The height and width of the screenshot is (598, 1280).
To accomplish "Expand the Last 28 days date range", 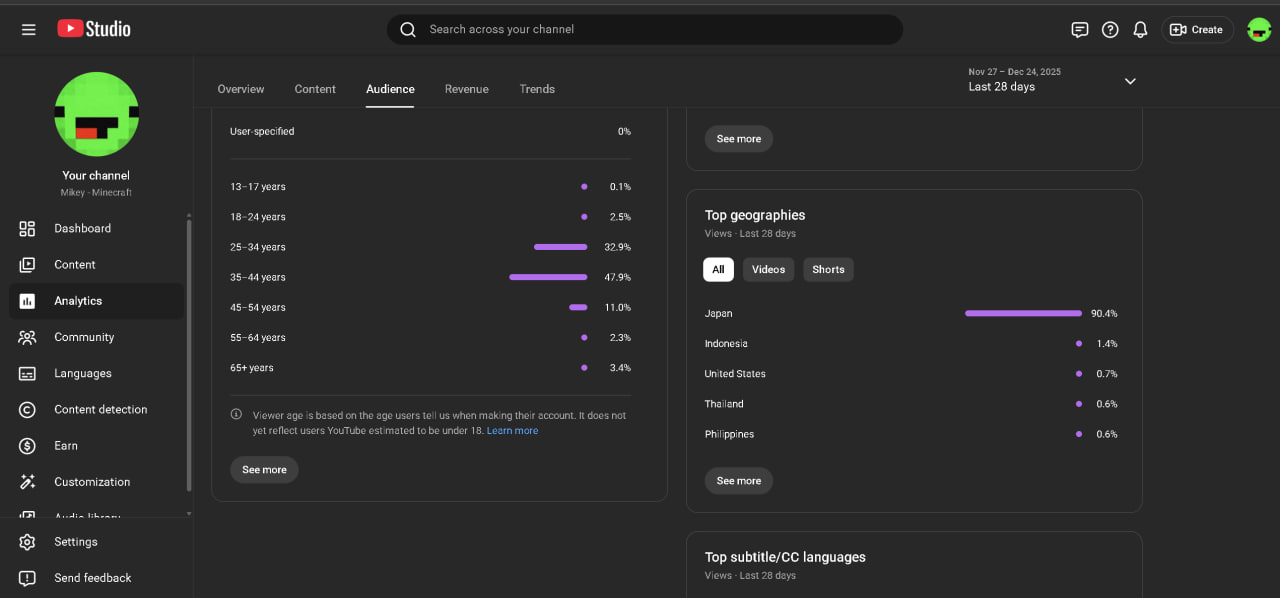I will tap(1130, 81).
